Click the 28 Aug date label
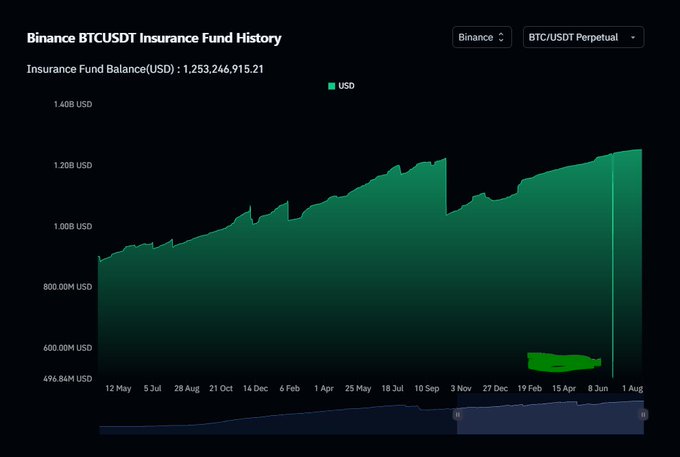 coord(186,388)
